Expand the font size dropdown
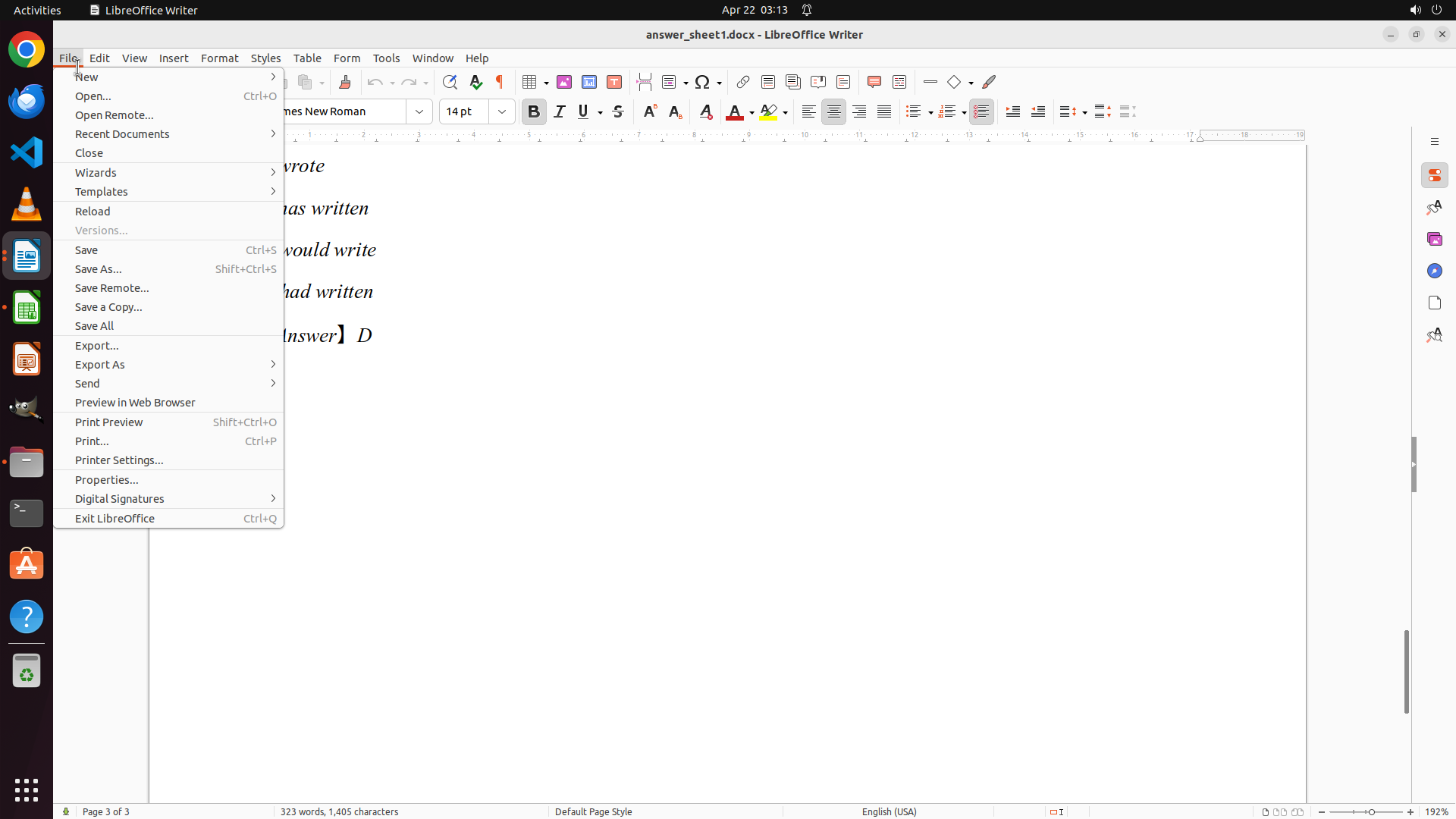1456x819 pixels. pyautogui.click(x=502, y=111)
